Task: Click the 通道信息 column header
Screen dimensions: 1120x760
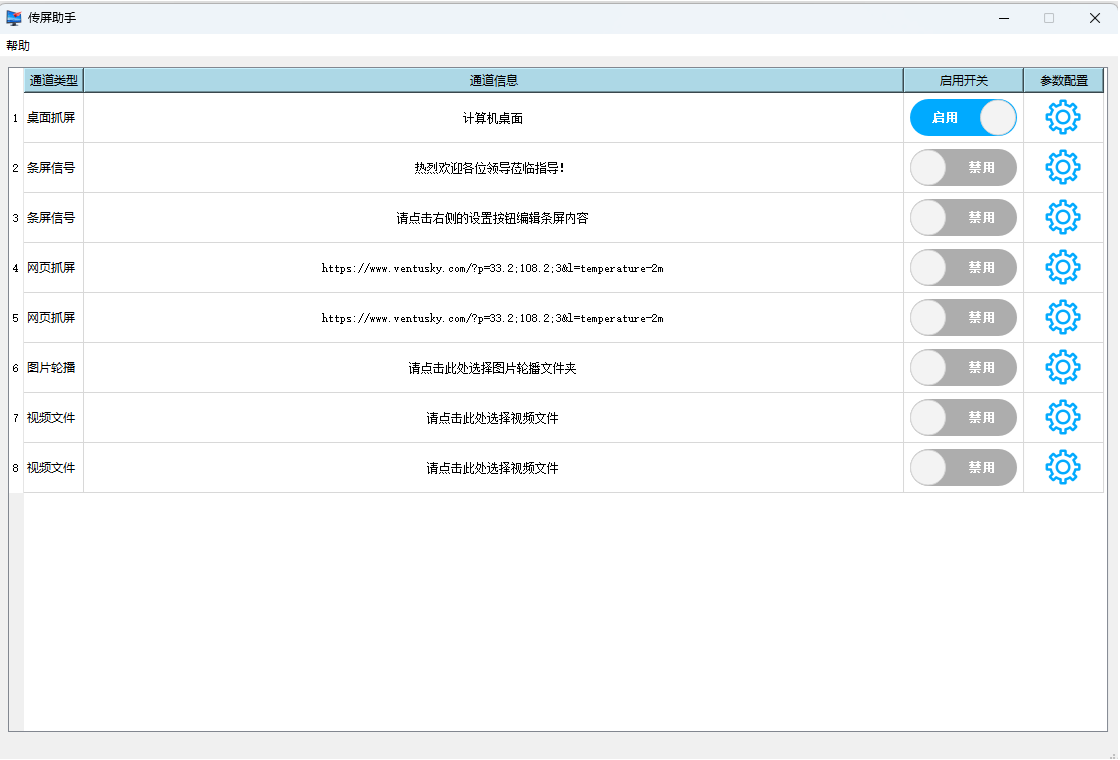Action: (x=493, y=81)
